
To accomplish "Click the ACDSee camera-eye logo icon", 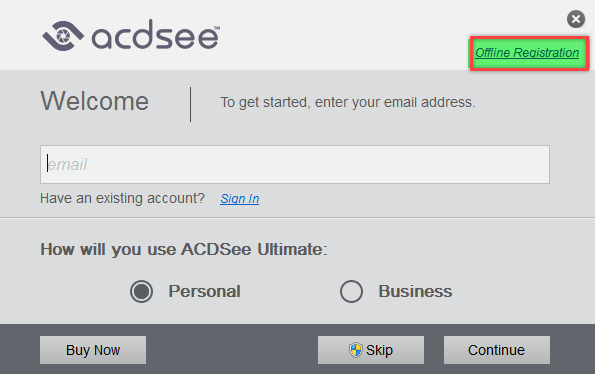I will click(63, 36).
